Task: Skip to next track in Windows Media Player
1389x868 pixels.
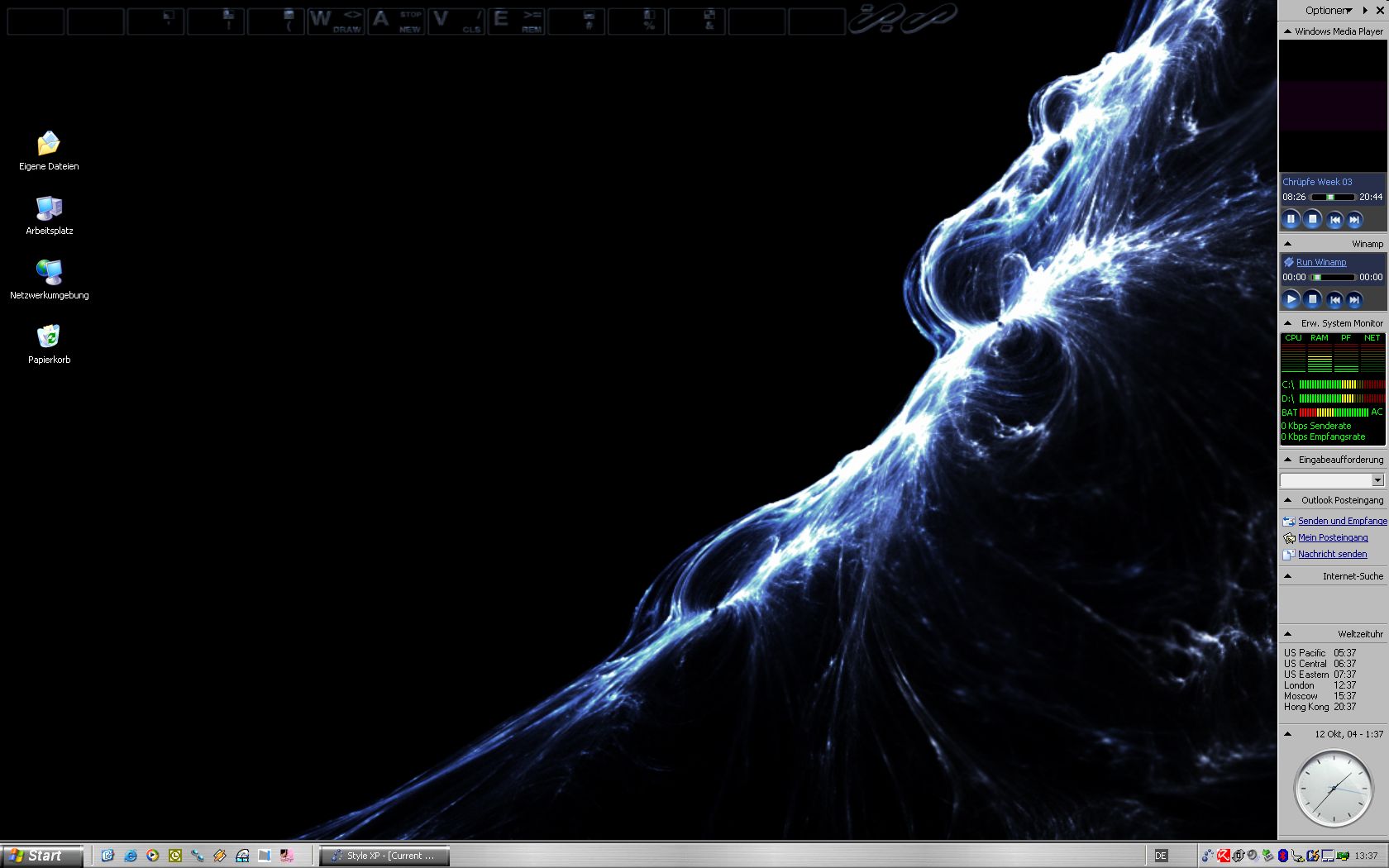Action: click(x=1354, y=219)
